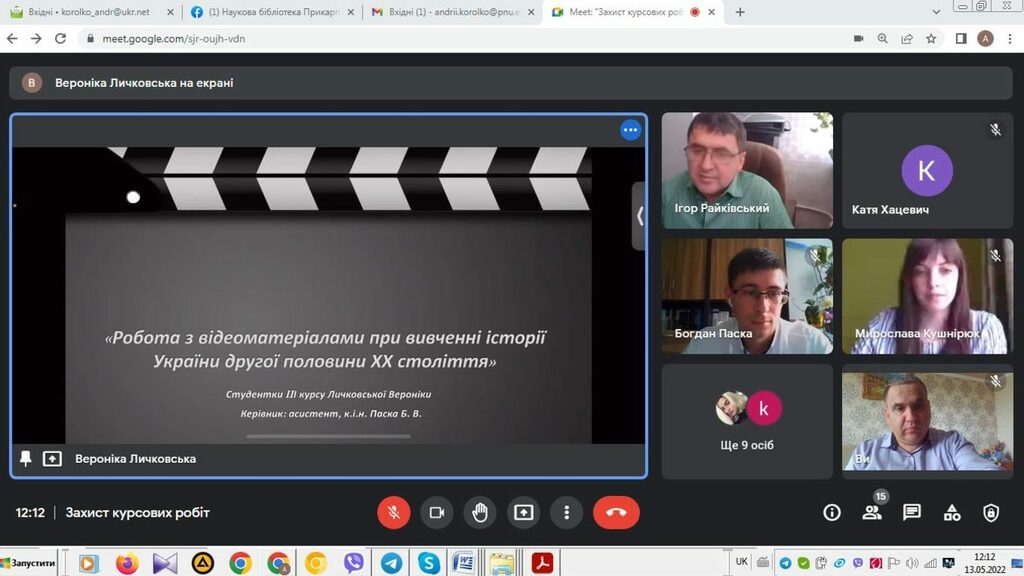Viewport: 1024px width, 576px height.
Task: Click the Запустити start button
Action: [29, 563]
